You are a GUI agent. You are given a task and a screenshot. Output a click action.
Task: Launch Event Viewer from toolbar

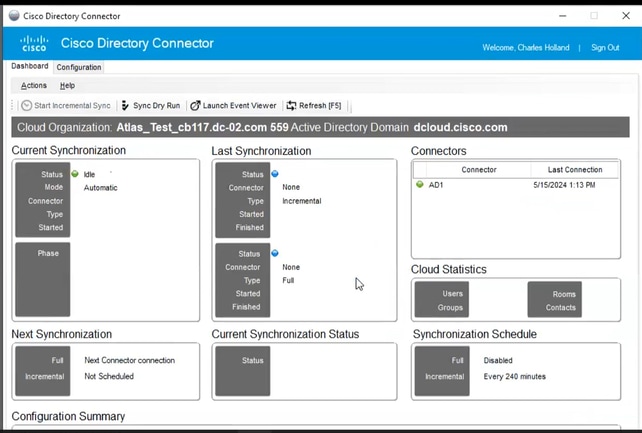240,106
